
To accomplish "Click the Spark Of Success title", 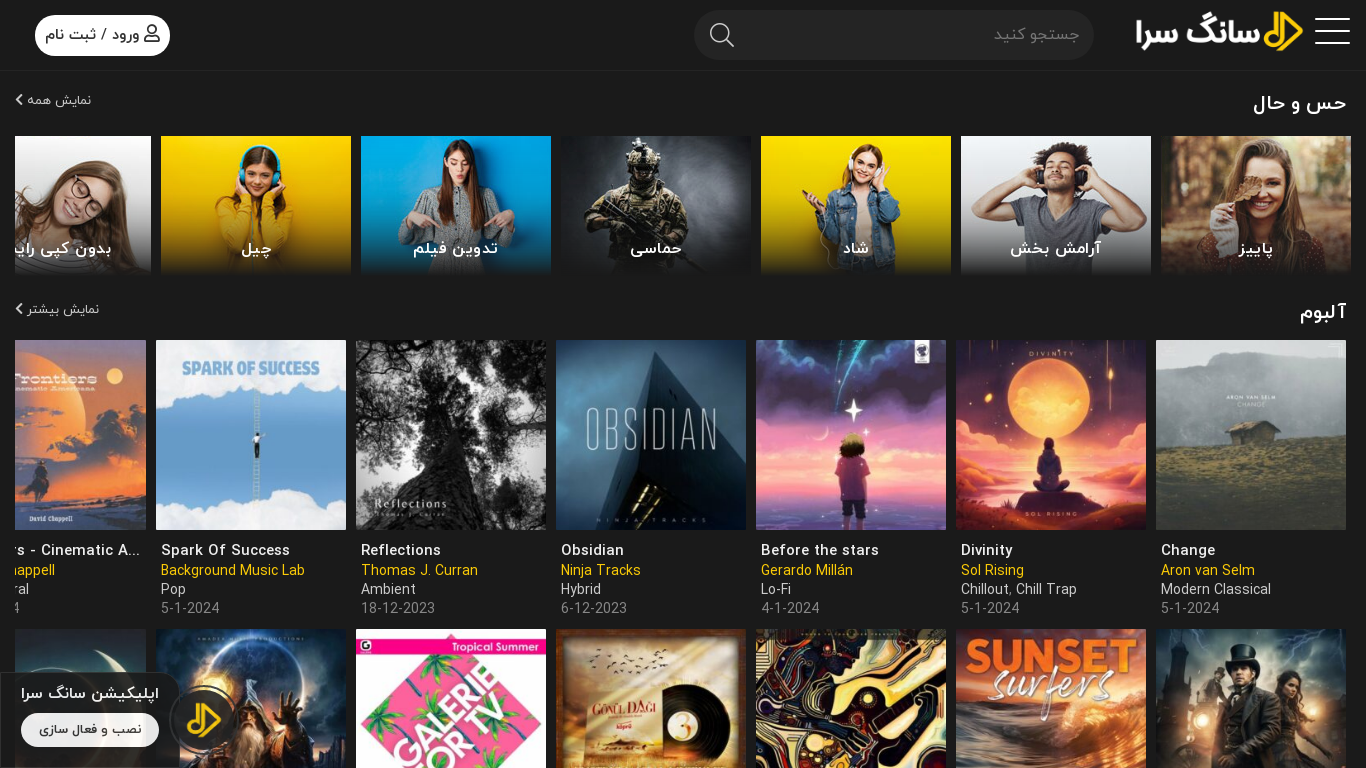I will [x=225, y=550].
